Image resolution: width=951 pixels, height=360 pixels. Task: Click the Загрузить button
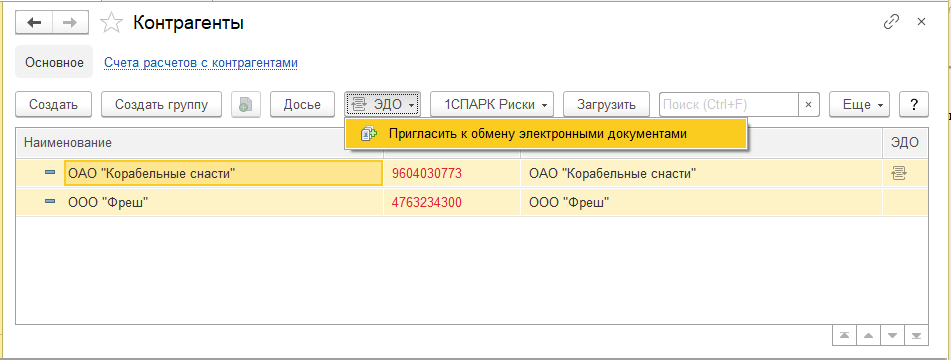click(607, 104)
